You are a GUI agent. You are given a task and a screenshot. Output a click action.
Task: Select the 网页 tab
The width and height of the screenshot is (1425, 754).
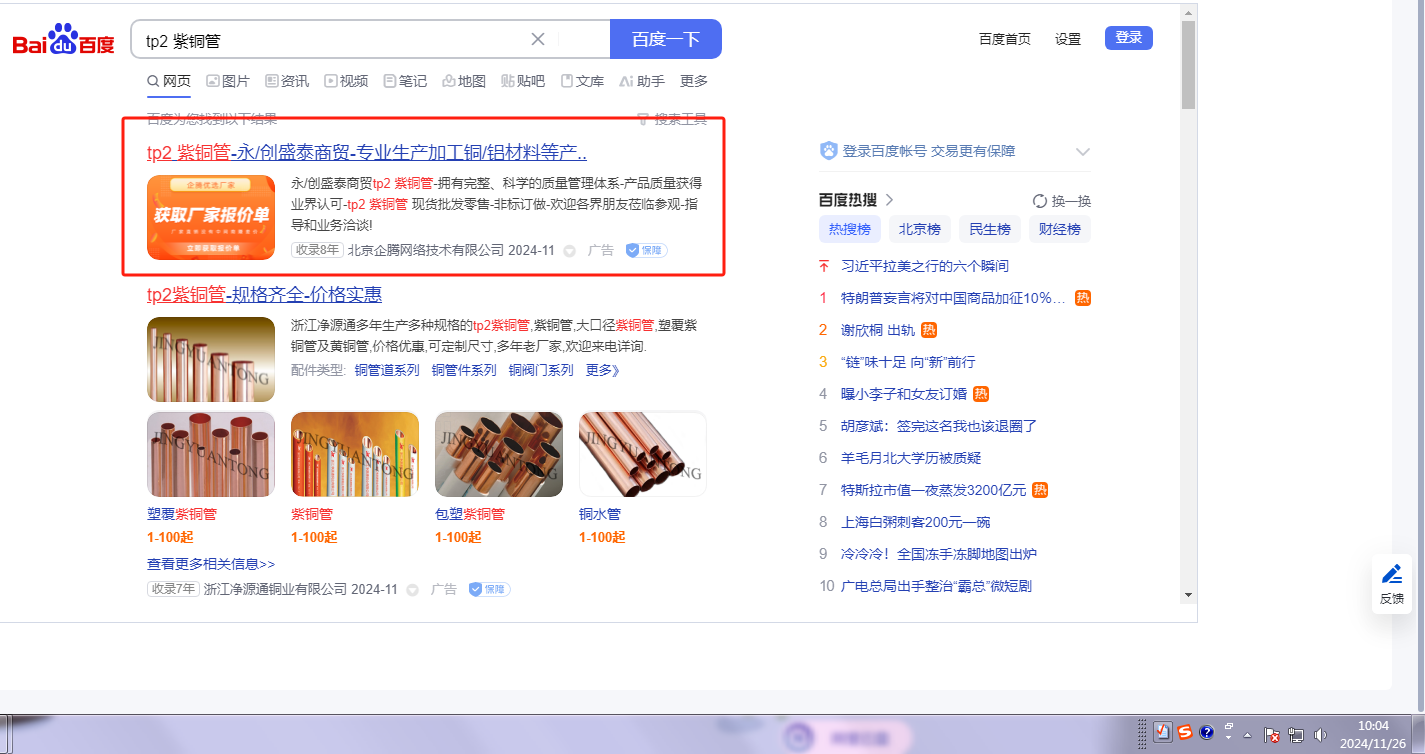169,81
